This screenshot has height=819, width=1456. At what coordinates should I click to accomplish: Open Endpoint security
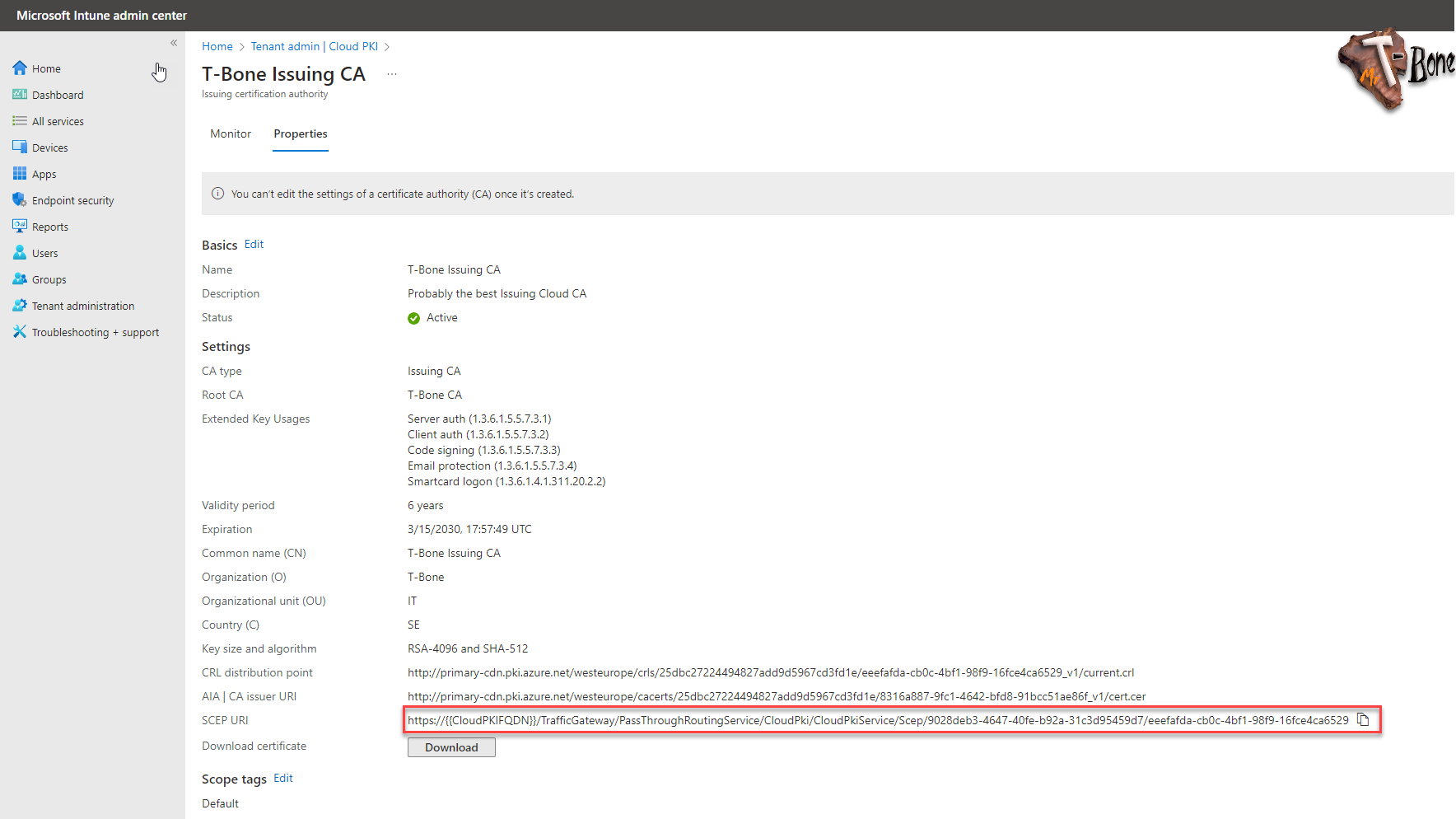[x=73, y=199]
